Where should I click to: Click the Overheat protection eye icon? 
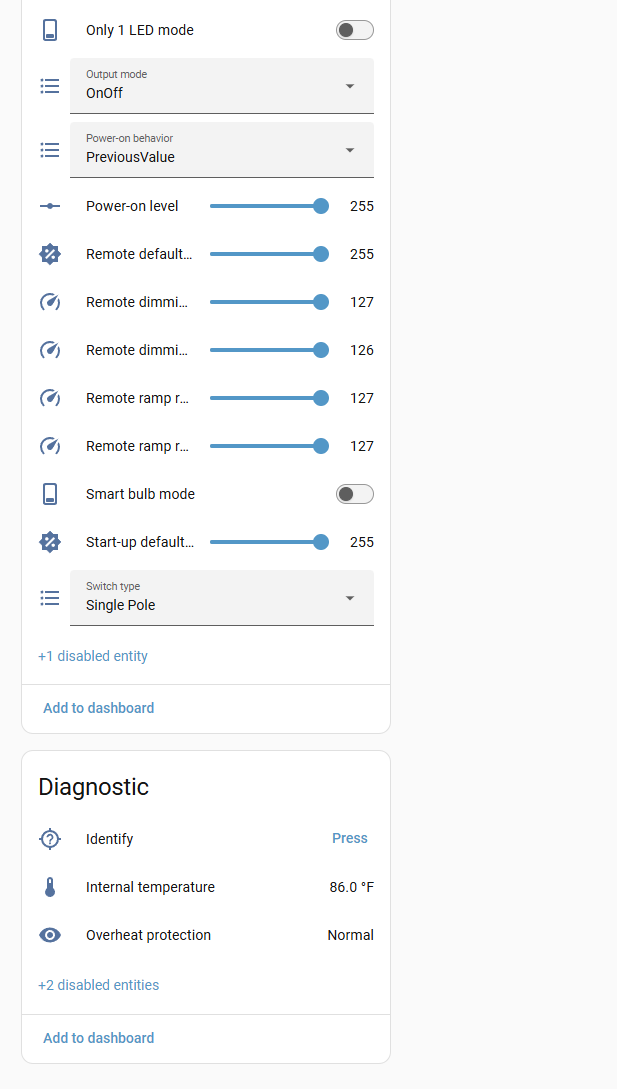[x=50, y=935]
